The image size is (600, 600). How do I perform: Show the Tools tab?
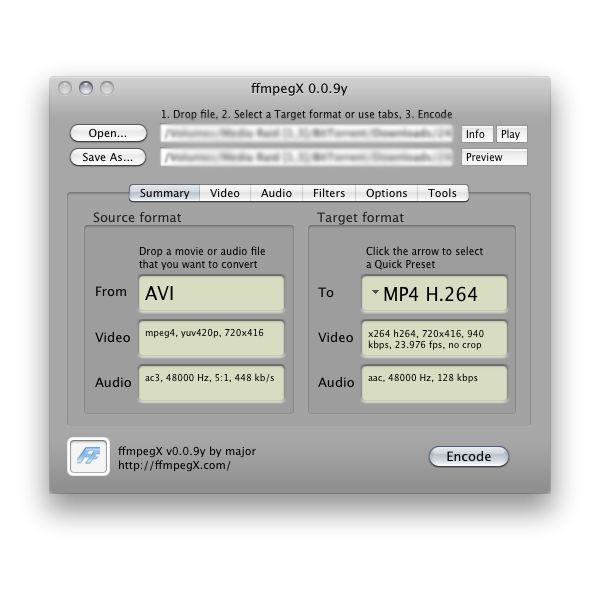(x=442, y=193)
